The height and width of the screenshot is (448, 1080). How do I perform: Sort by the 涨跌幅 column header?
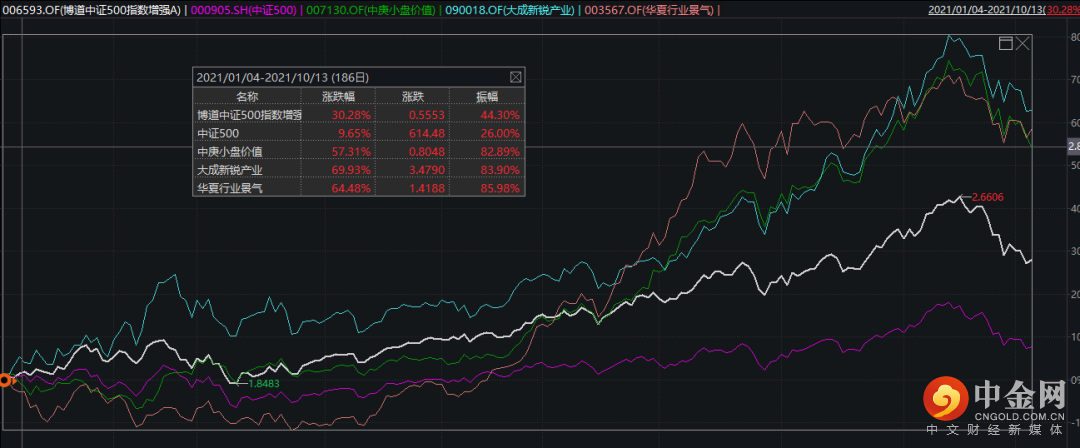point(338,96)
